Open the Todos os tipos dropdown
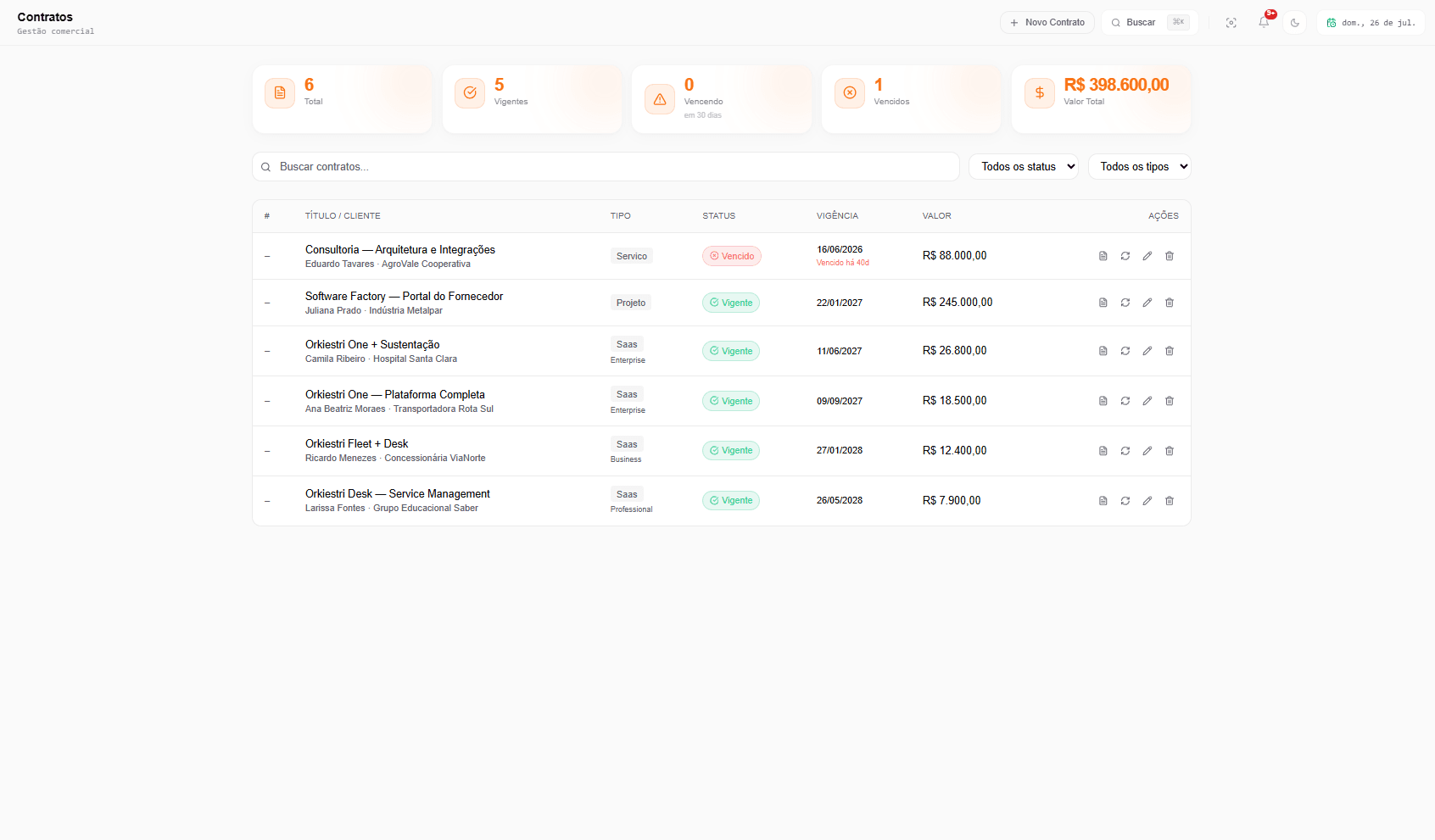The image size is (1435, 840). [1139, 167]
